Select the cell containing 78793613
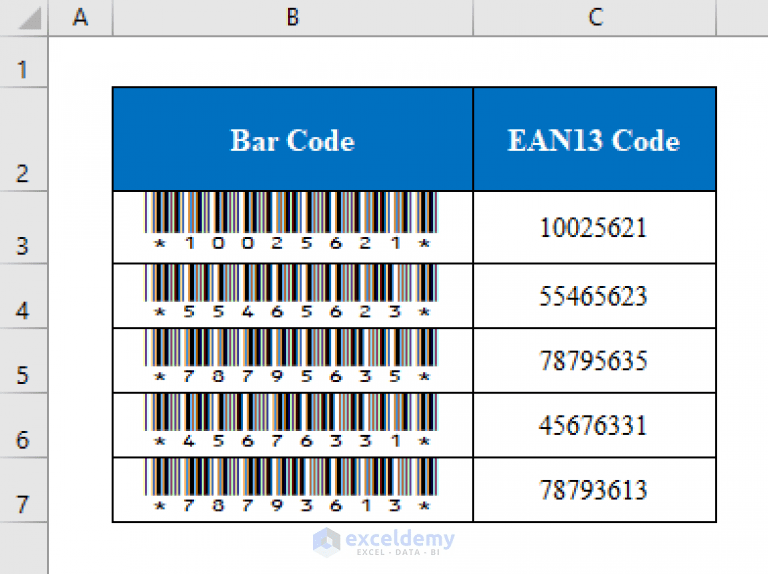 point(595,490)
